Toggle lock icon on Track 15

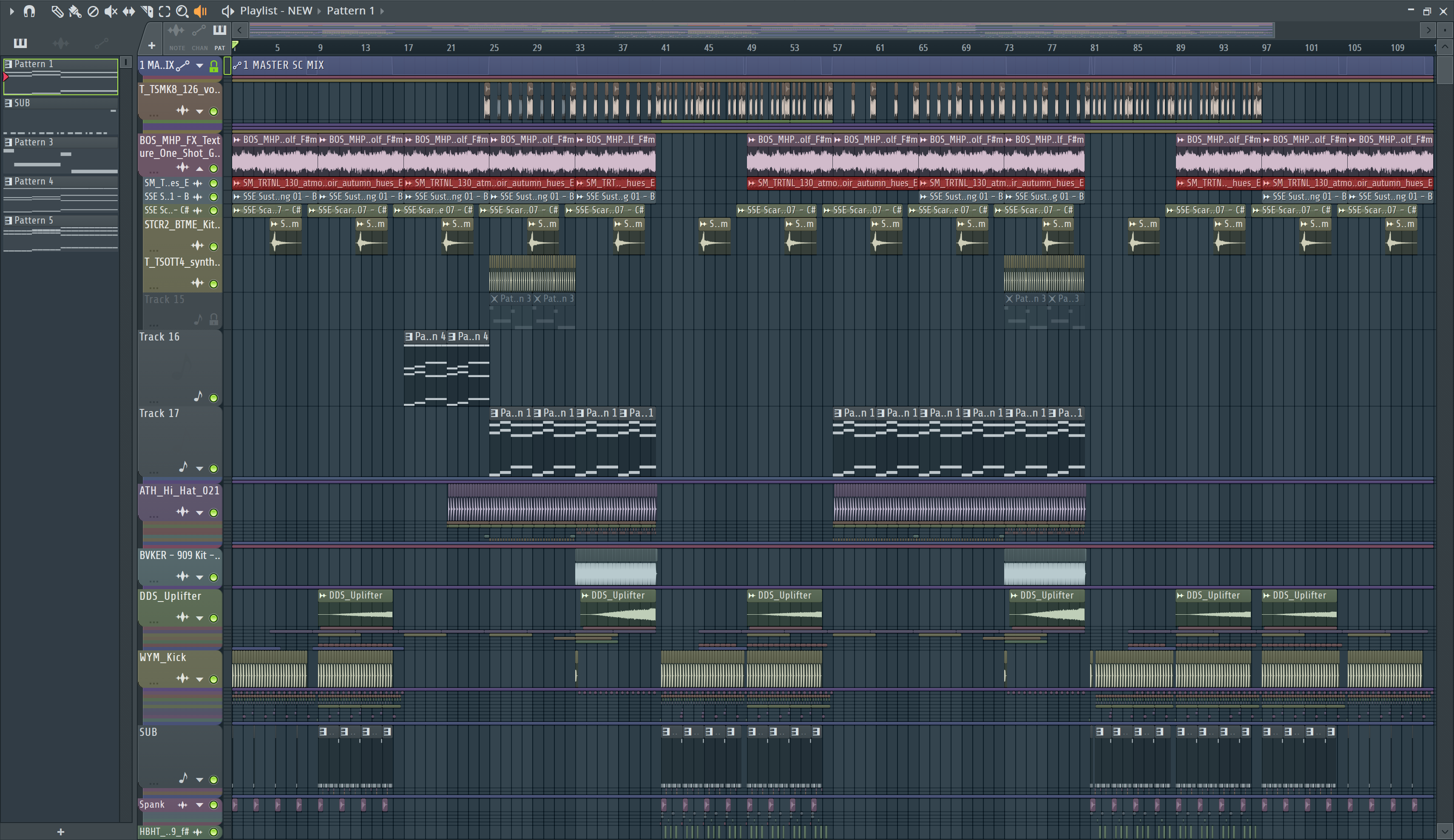[213, 319]
